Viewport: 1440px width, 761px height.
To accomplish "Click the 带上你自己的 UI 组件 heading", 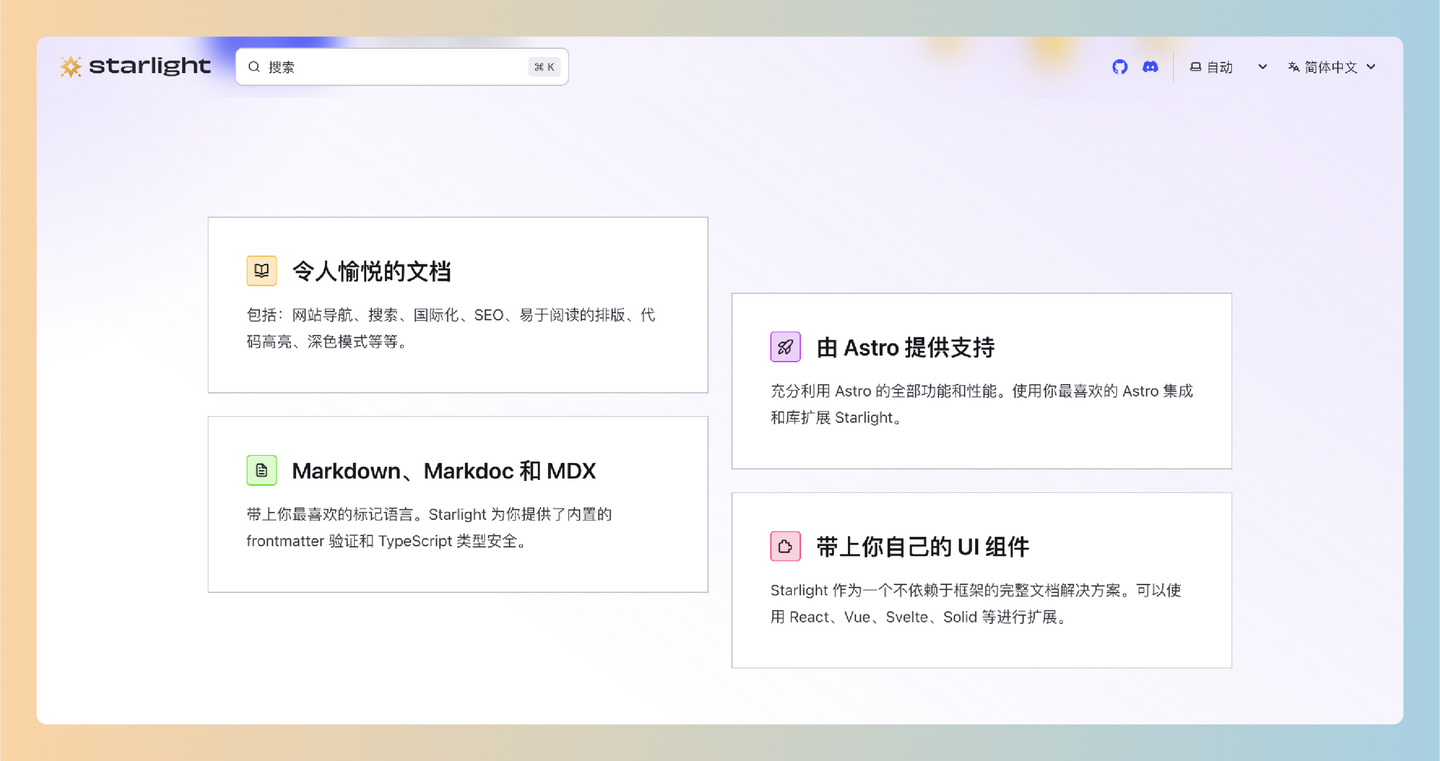I will pos(922,546).
